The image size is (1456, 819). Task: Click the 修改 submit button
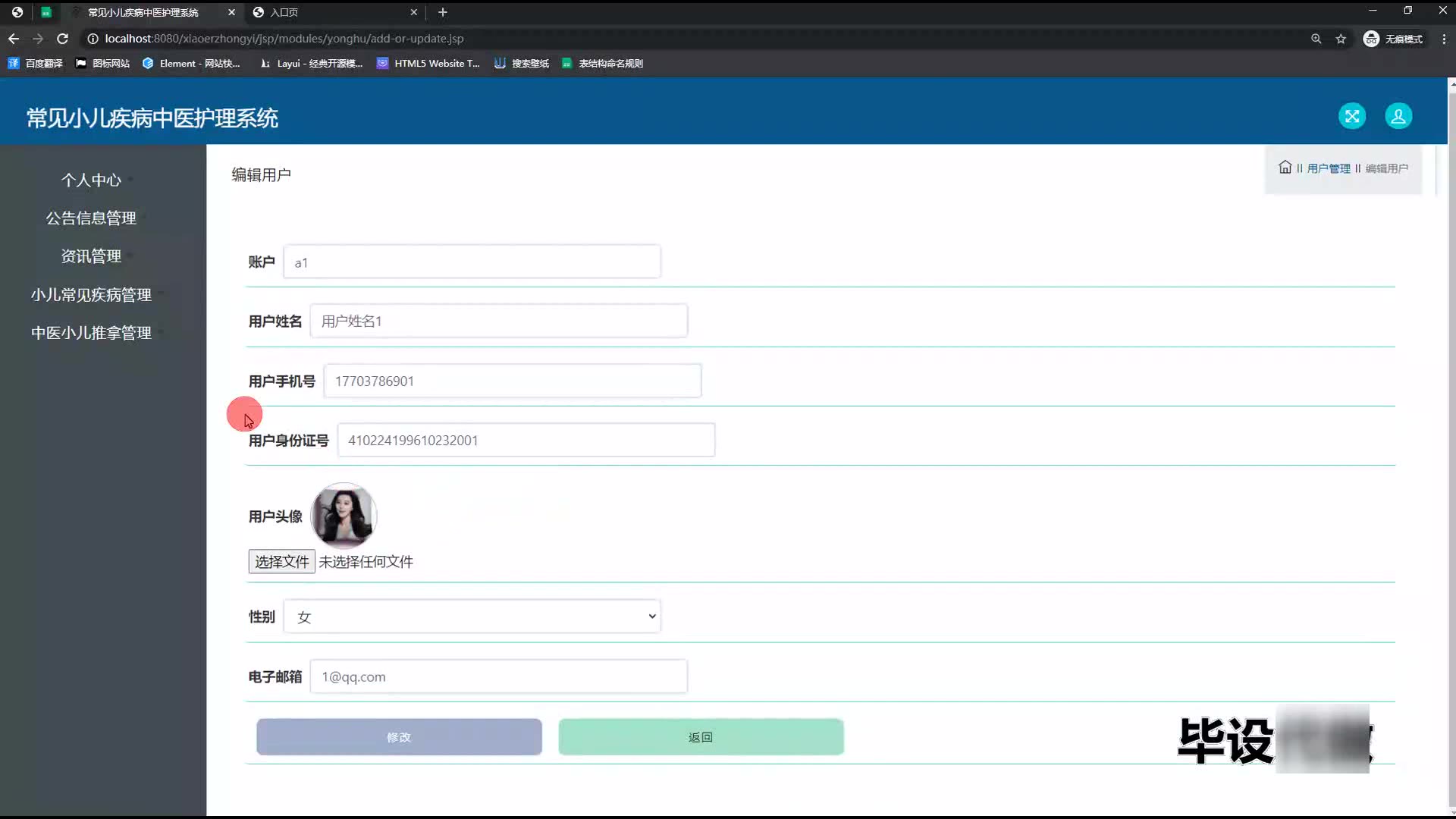(x=399, y=737)
